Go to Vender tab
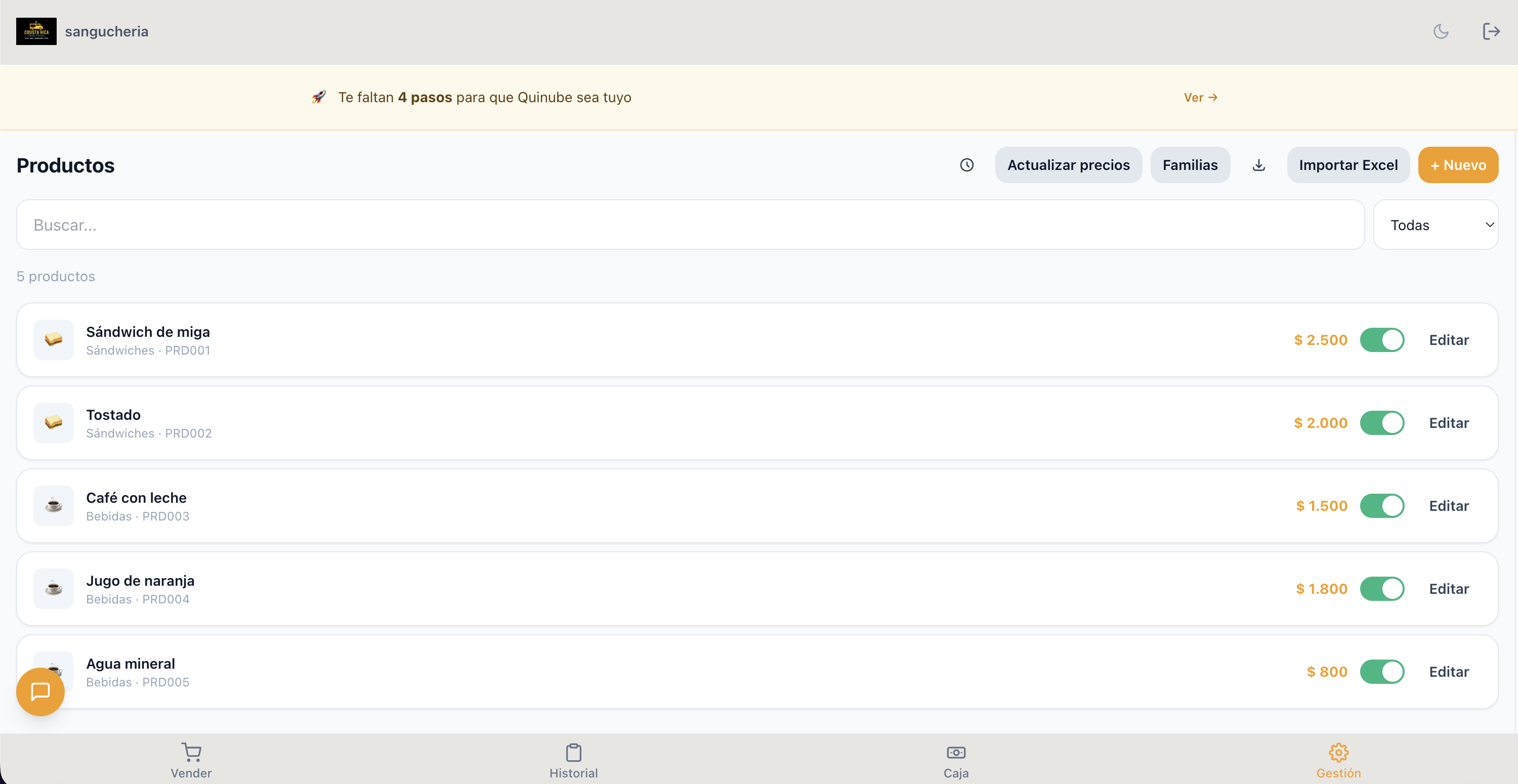Screen dimensions: 1518x784 [191, 761]
